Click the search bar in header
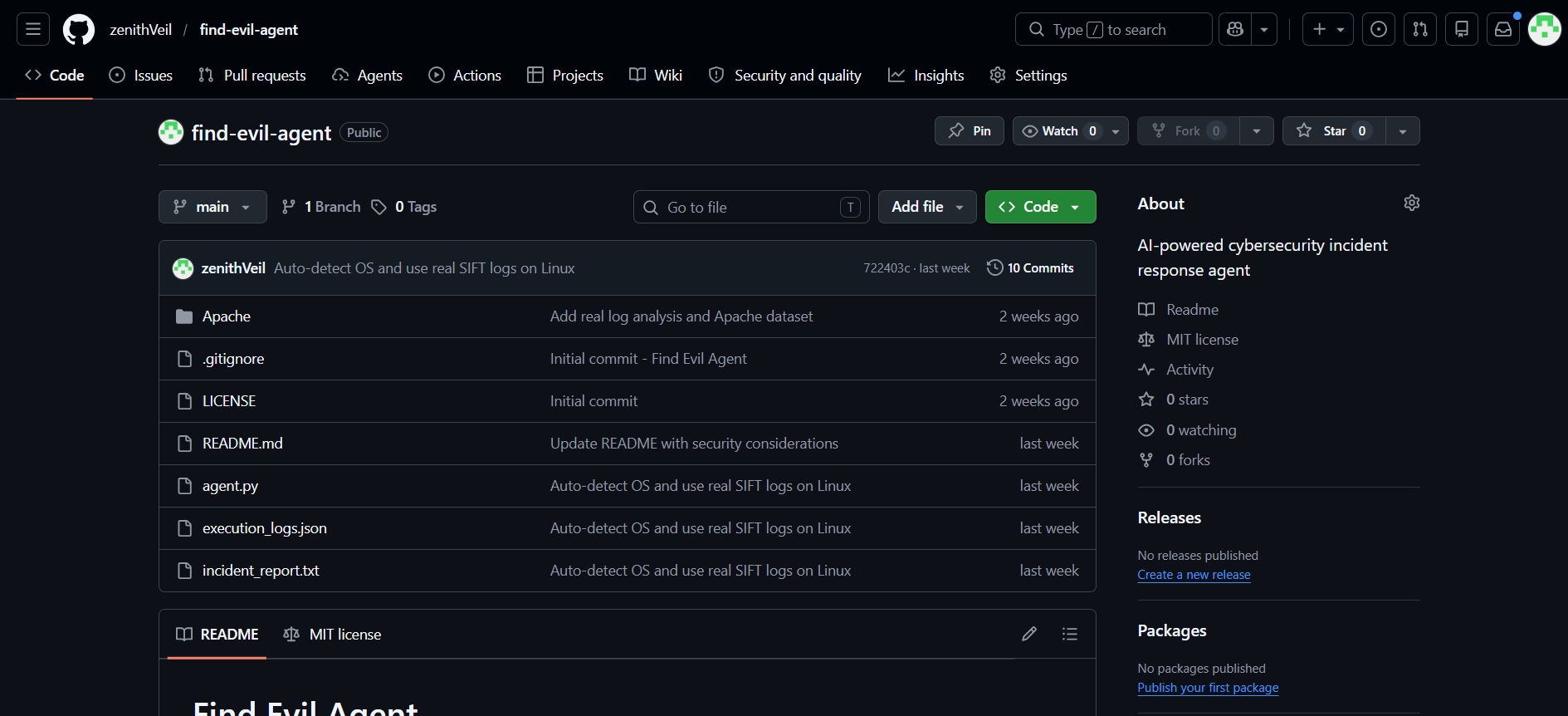This screenshot has height=716, width=1568. [1113, 29]
